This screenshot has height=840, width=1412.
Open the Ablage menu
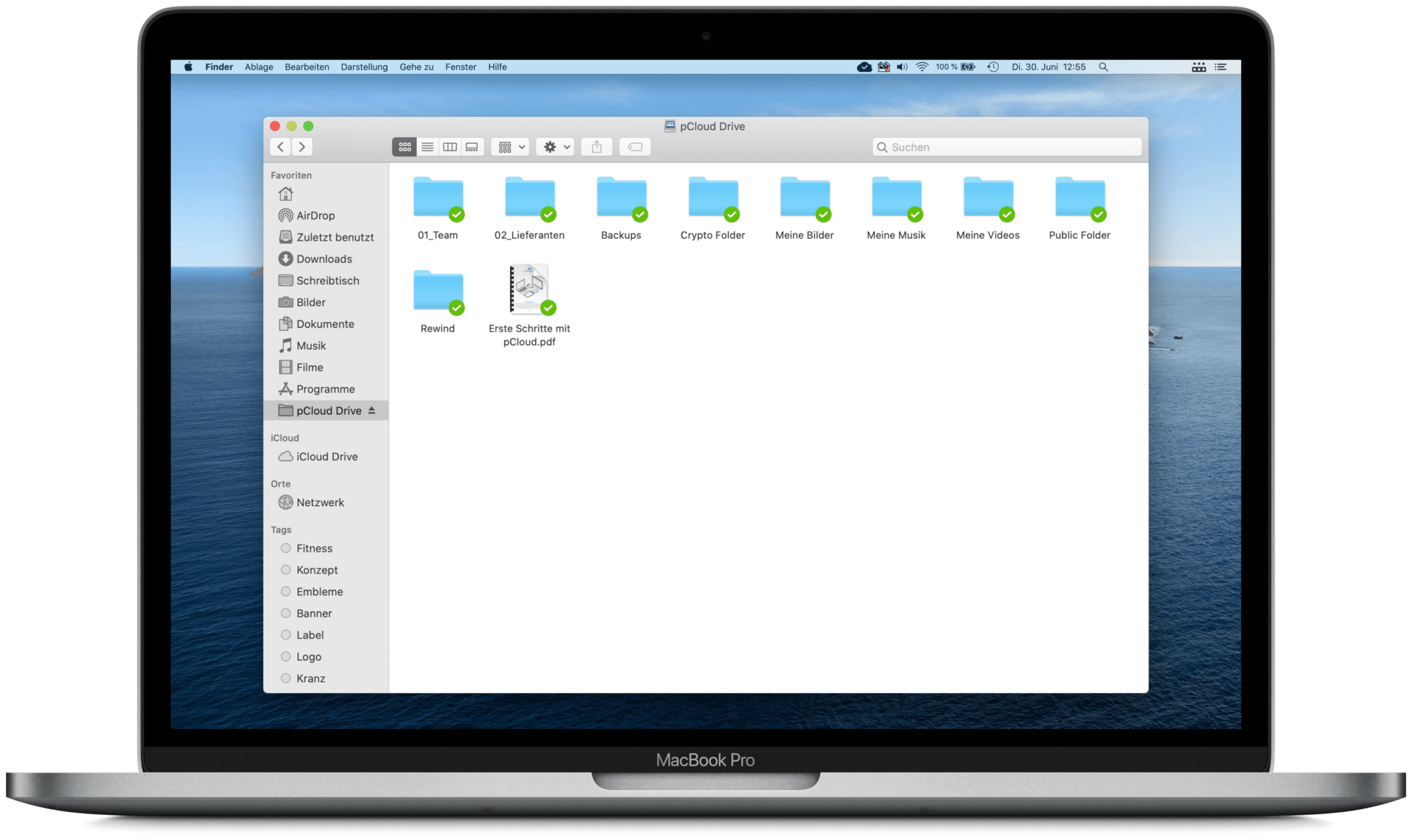tap(259, 67)
